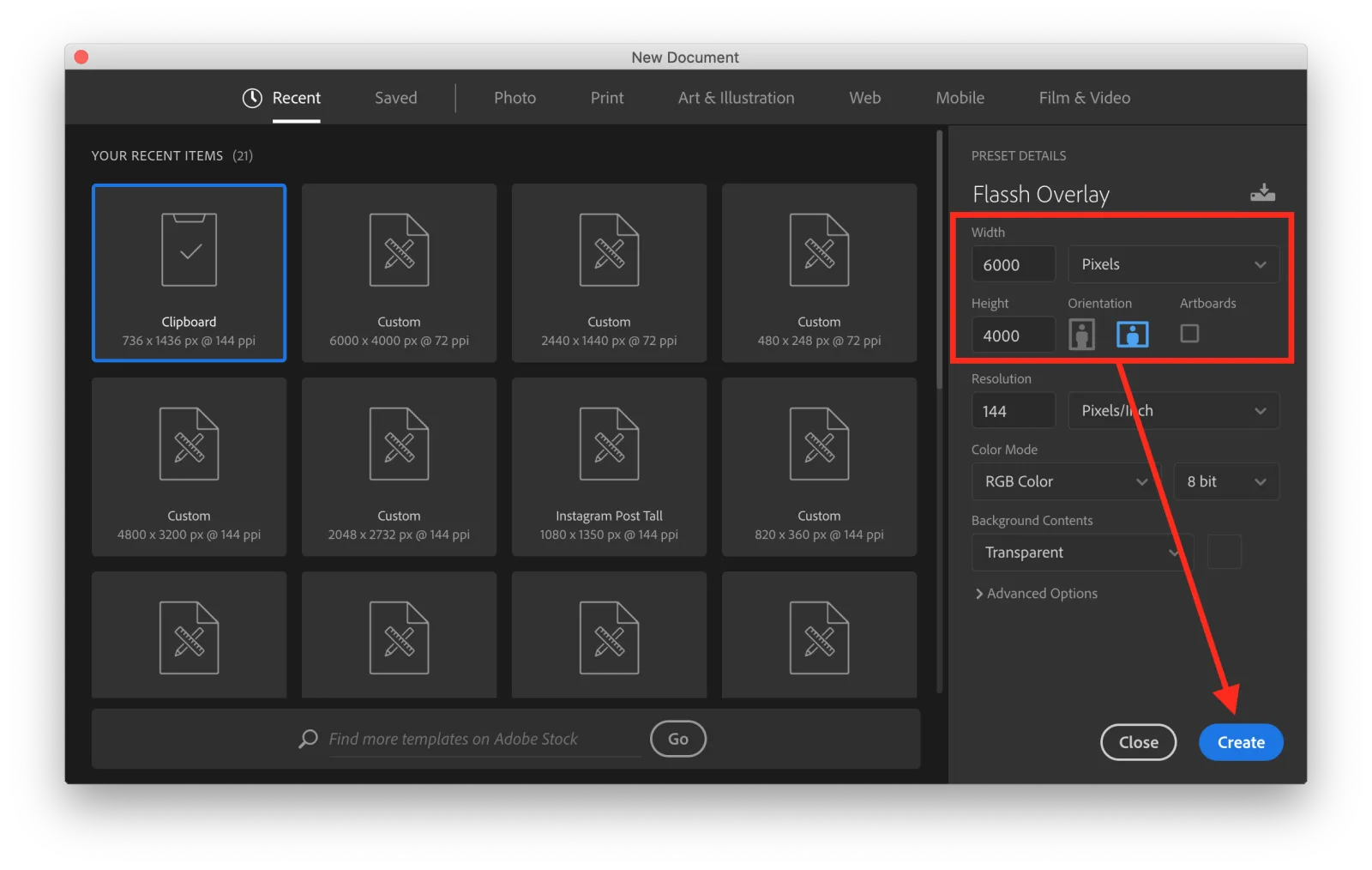
Task: Expand Advanced Options
Action: 1037,594
